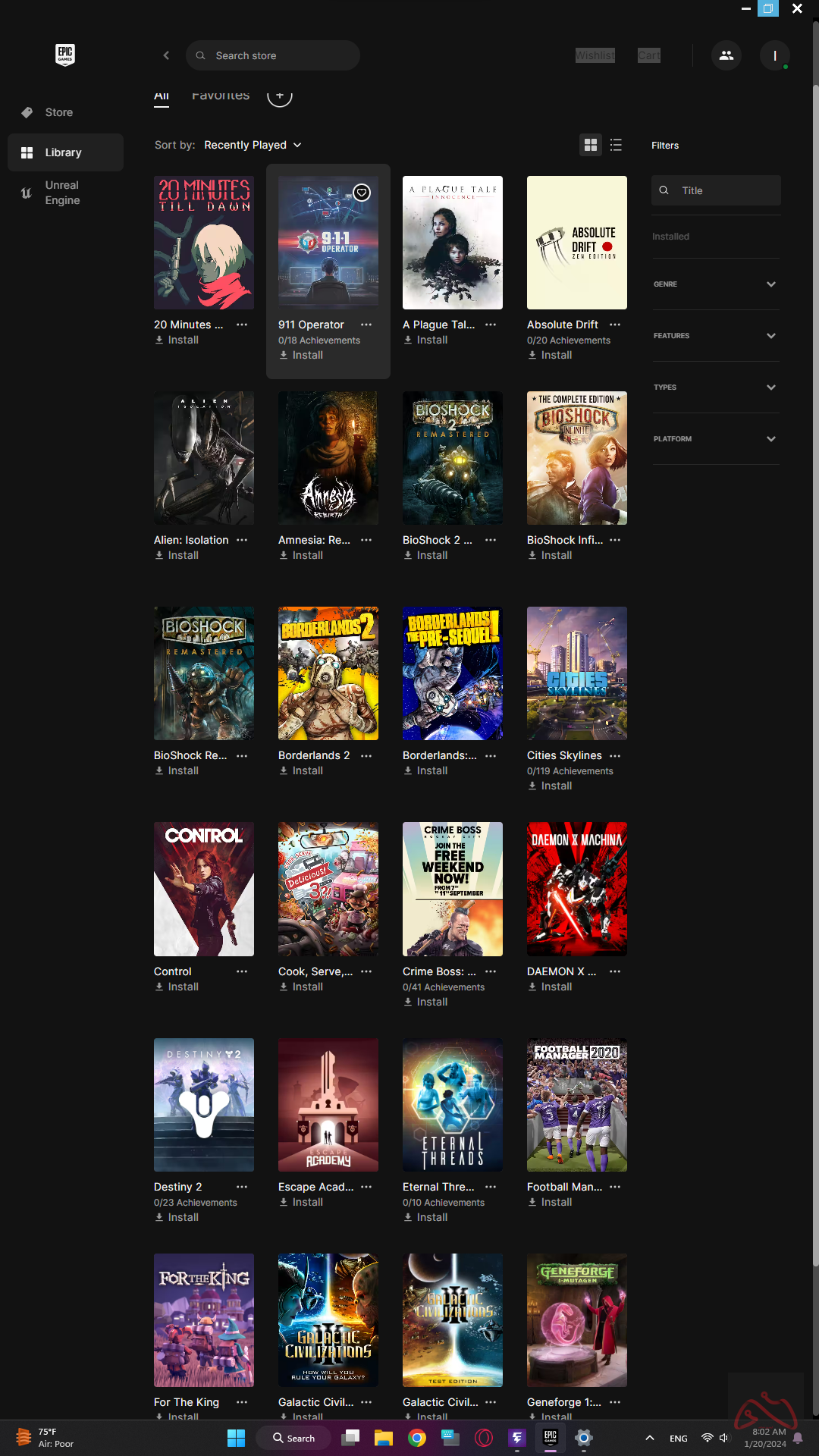Add new collection with plus icon
This screenshot has width=819, height=1456.
coord(279,96)
